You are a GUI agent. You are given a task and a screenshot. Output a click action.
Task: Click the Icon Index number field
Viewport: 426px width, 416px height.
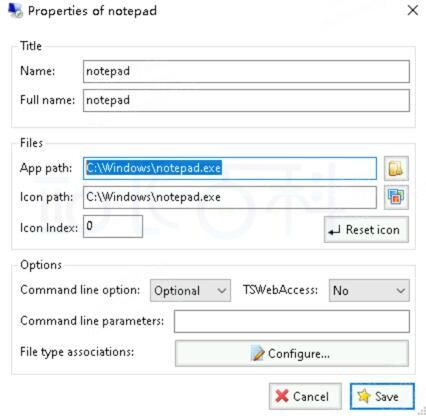tap(113, 226)
